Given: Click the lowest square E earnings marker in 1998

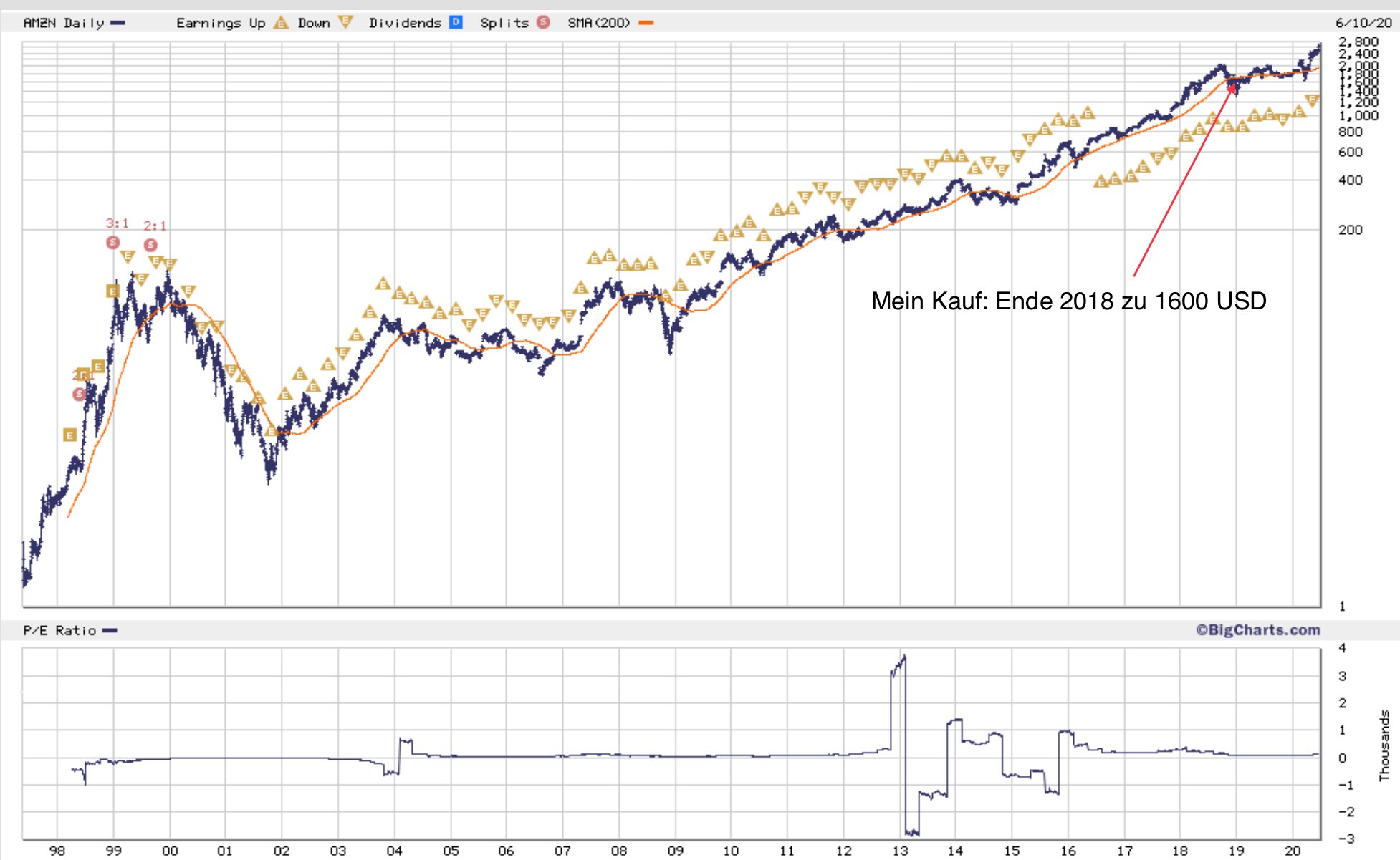Looking at the screenshot, I should [x=69, y=435].
